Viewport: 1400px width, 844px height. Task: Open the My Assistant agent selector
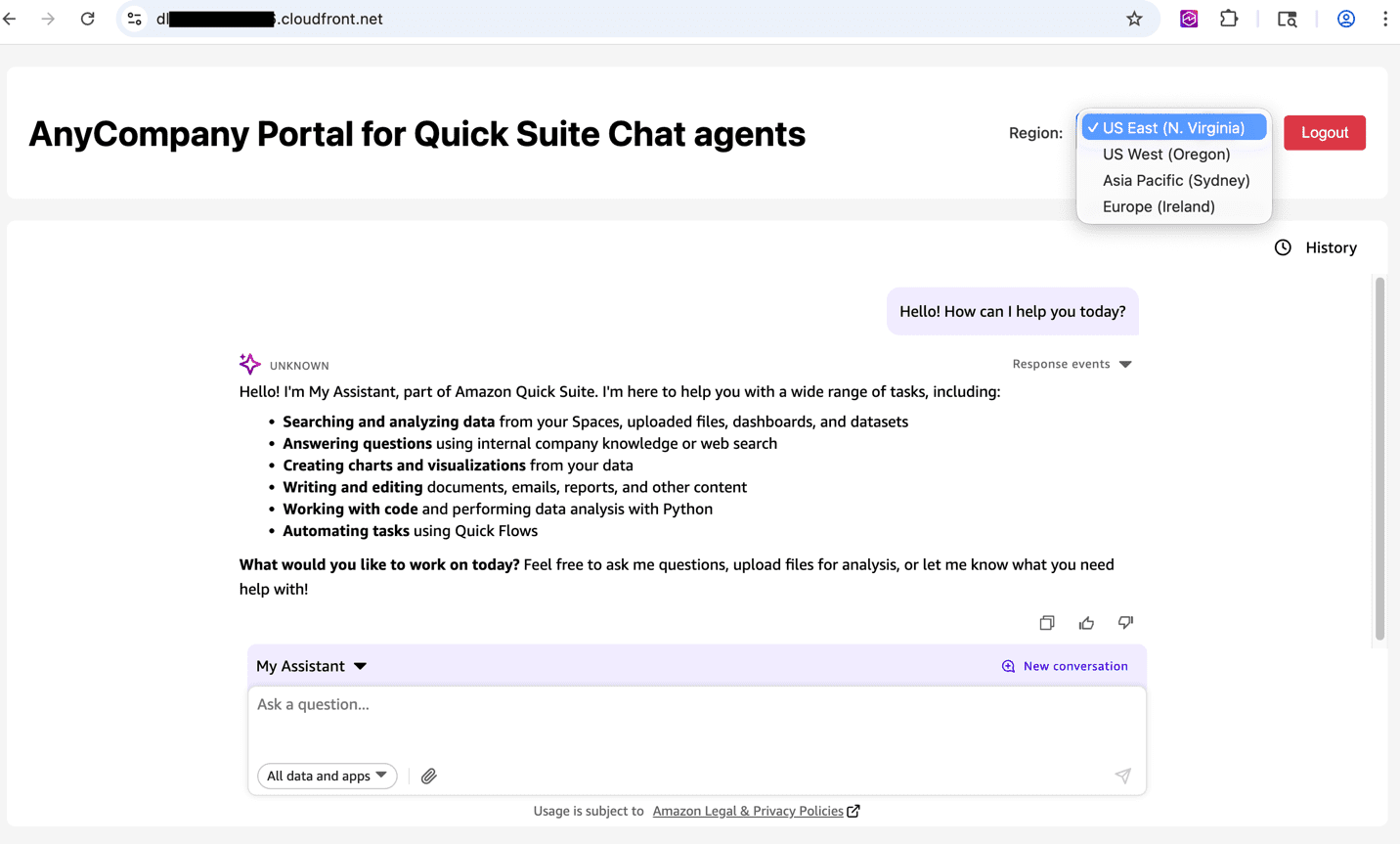click(x=311, y=666)
